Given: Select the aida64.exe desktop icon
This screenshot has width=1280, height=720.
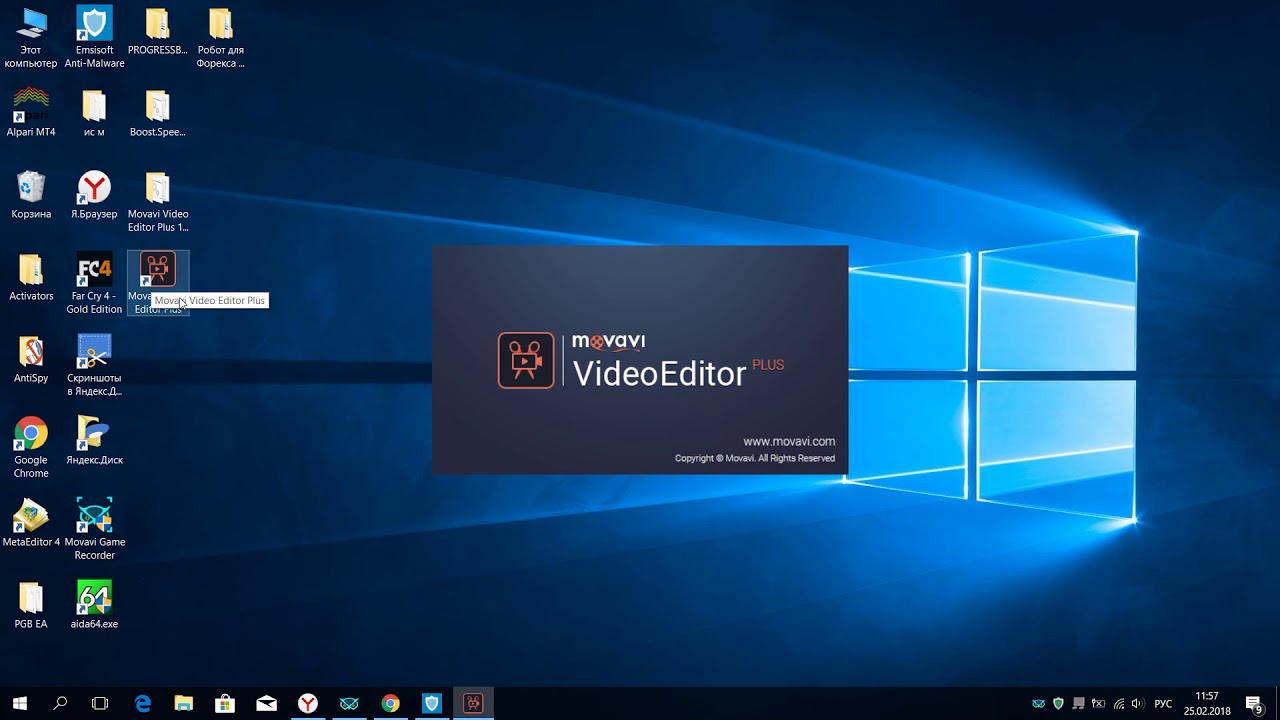Looking at the screenshot, I should coord(94,605).
